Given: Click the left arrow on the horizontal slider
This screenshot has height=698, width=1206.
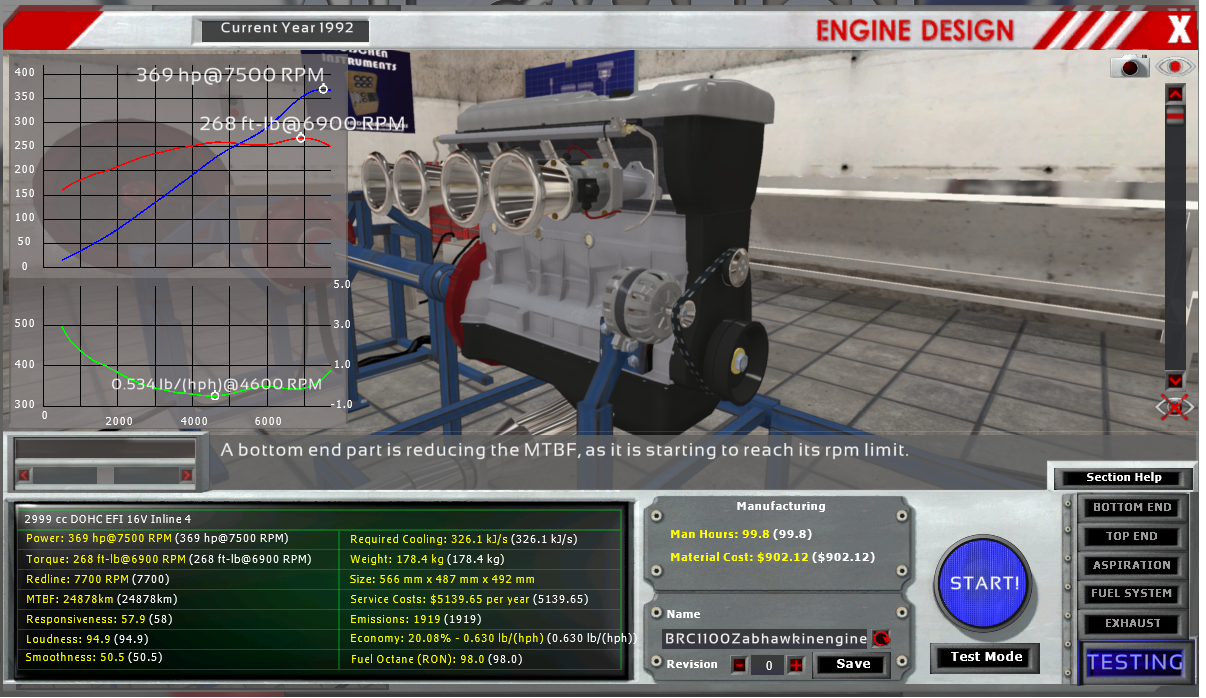Looking at the screenshot, I should click(x=23, y=475).
